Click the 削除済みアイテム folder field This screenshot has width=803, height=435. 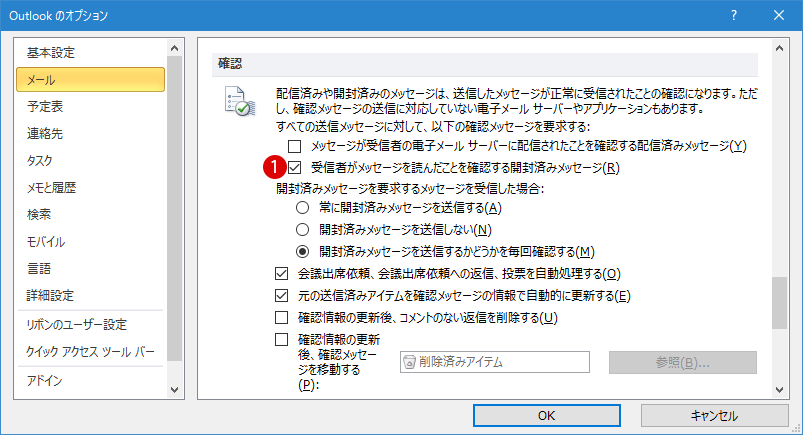(x=495, y=362)
